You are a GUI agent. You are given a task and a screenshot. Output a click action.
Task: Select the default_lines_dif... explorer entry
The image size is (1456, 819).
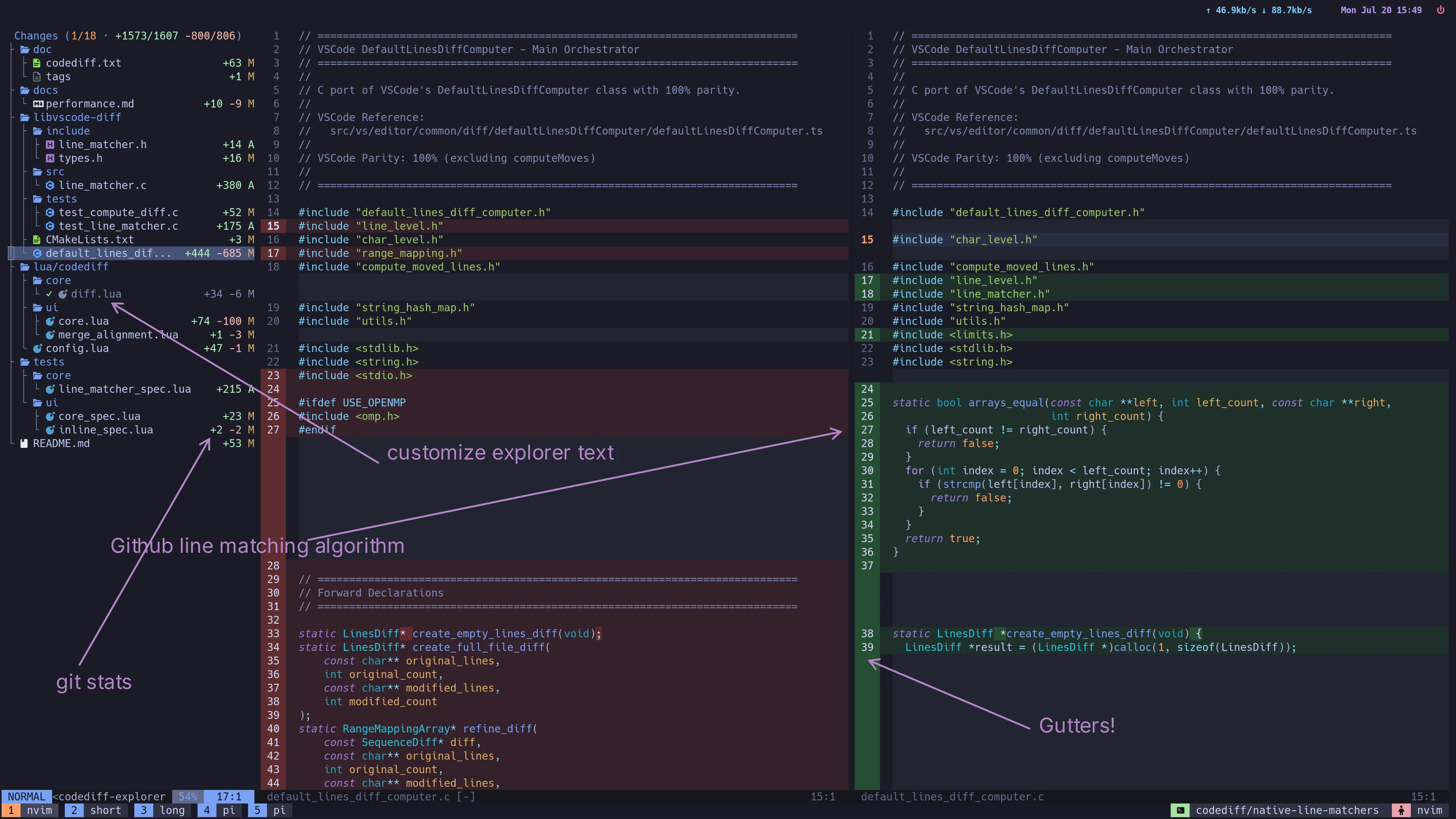click(x=132, y=253)
